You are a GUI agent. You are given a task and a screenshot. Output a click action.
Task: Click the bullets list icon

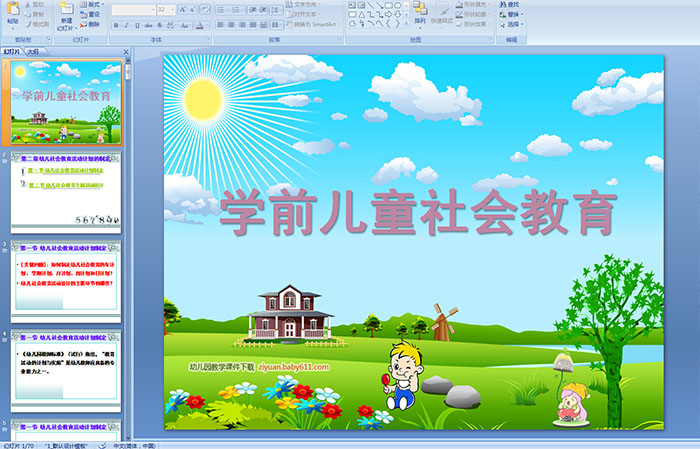(221, 9)
